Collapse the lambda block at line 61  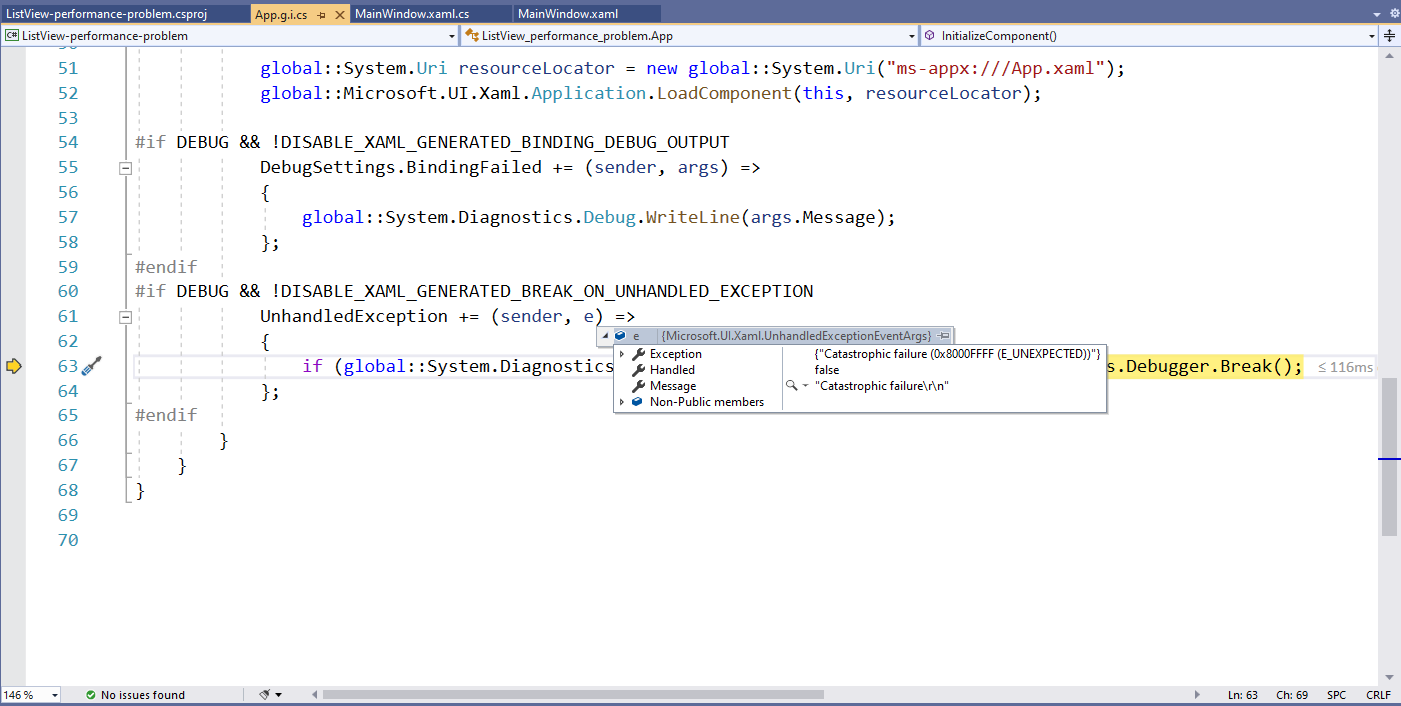(x=125, y=317)
